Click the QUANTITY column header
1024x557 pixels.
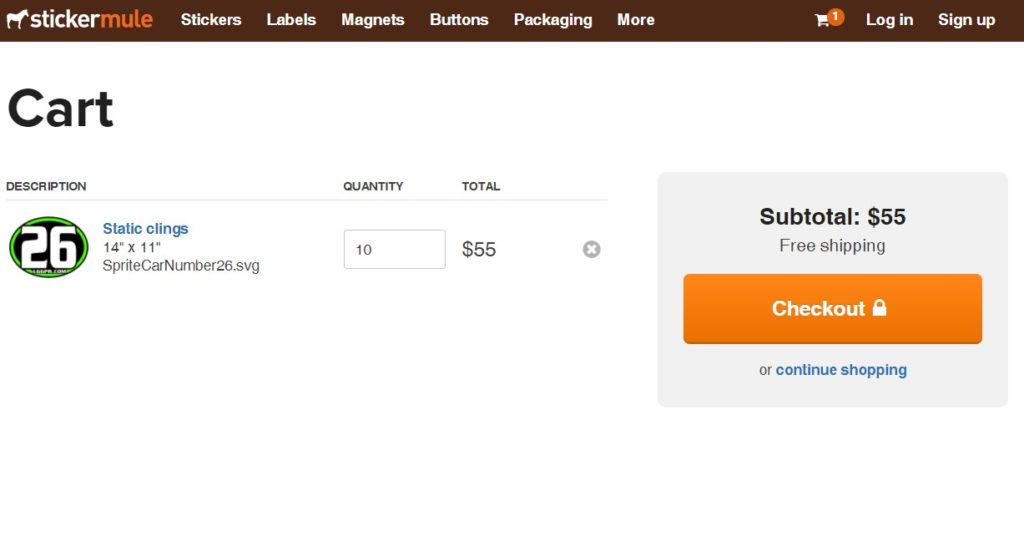tap(374, 187)
